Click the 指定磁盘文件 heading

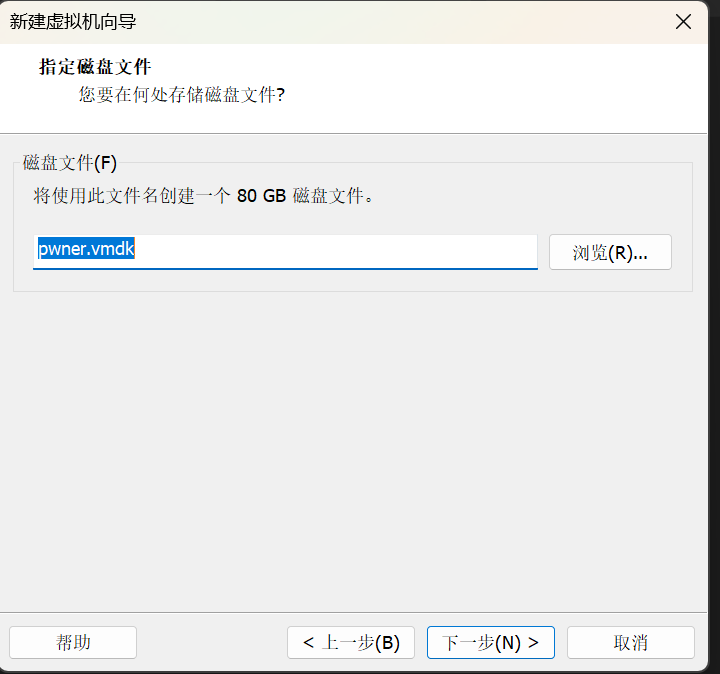(95, 67)
